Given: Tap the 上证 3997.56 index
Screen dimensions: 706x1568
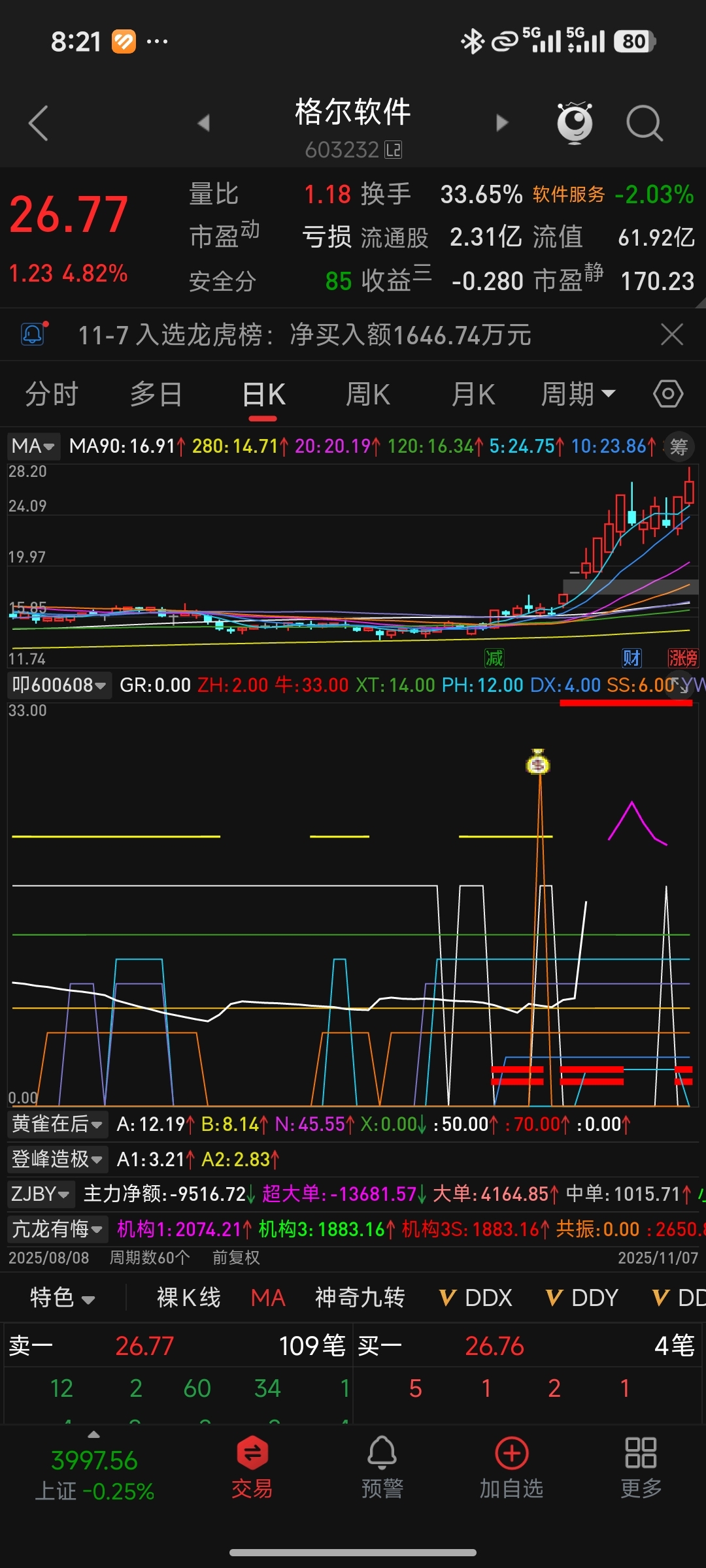Looking at the screenshot, I should pyautogui.click(x=94, y=1461).
